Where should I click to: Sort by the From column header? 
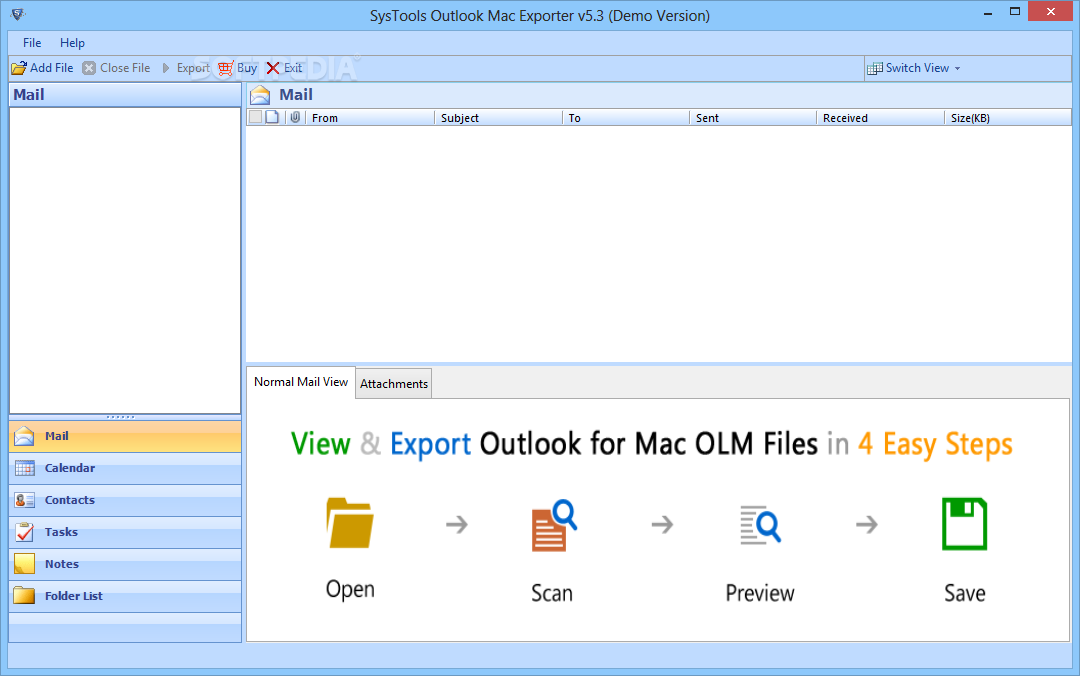coord(370,118)
